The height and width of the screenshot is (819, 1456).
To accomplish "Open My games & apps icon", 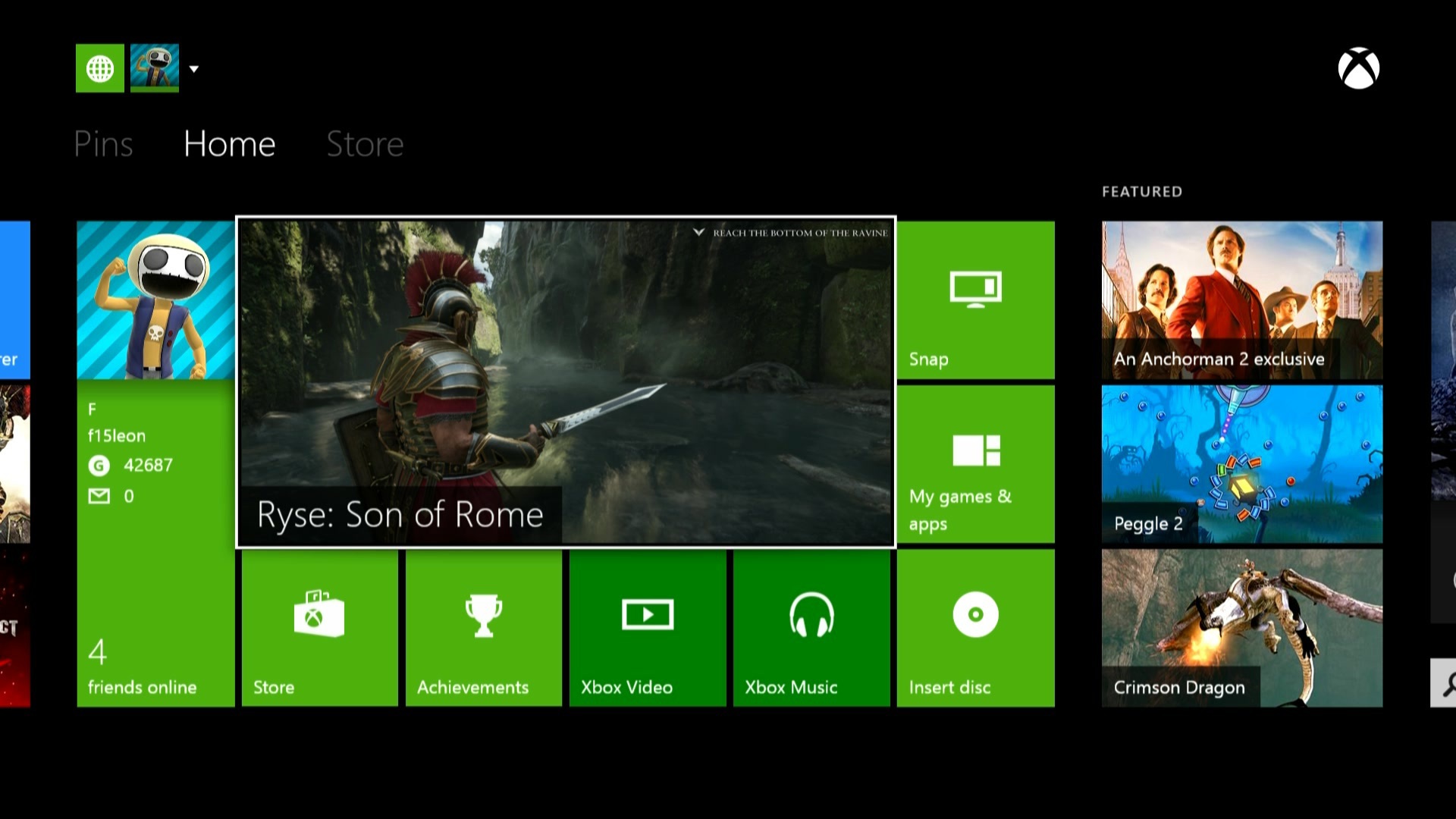I will [x=976, y=450].
